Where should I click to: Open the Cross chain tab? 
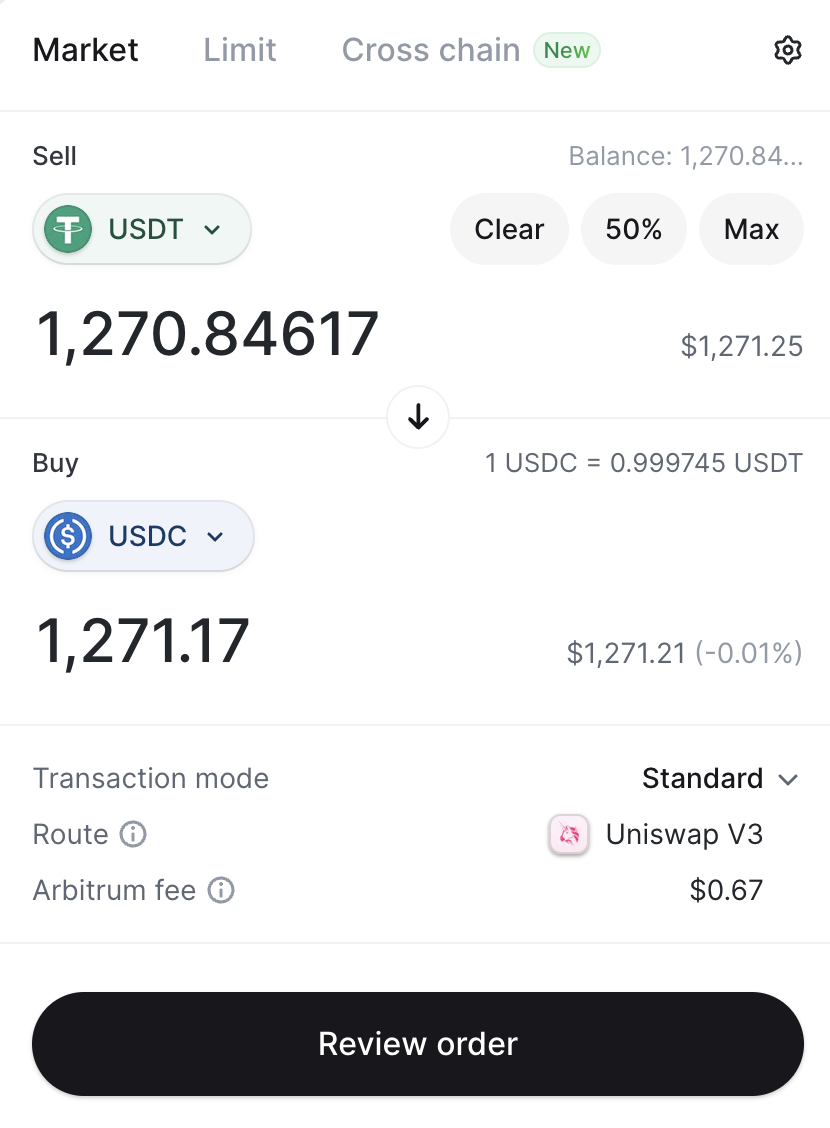click(x=431, y=50)
